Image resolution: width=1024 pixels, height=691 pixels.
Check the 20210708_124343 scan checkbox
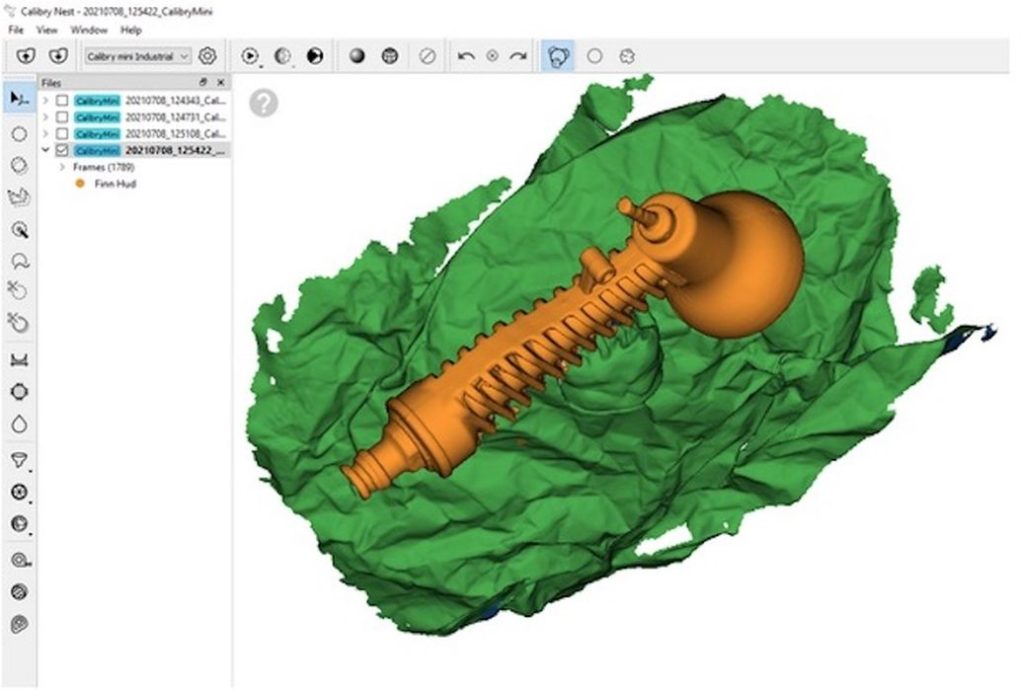click(x=62, y=101)
